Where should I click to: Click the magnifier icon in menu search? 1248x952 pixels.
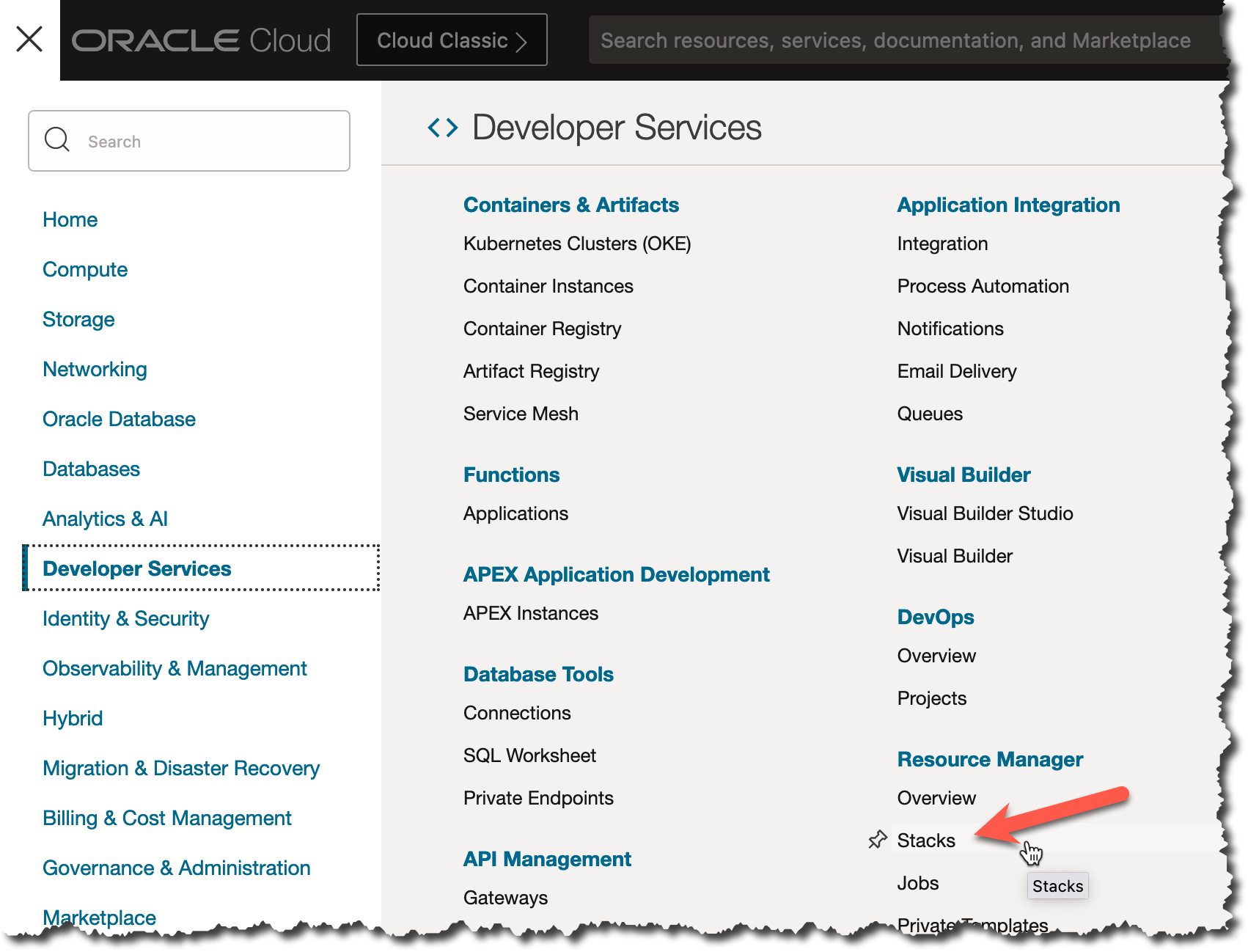(x=57, y=140)
